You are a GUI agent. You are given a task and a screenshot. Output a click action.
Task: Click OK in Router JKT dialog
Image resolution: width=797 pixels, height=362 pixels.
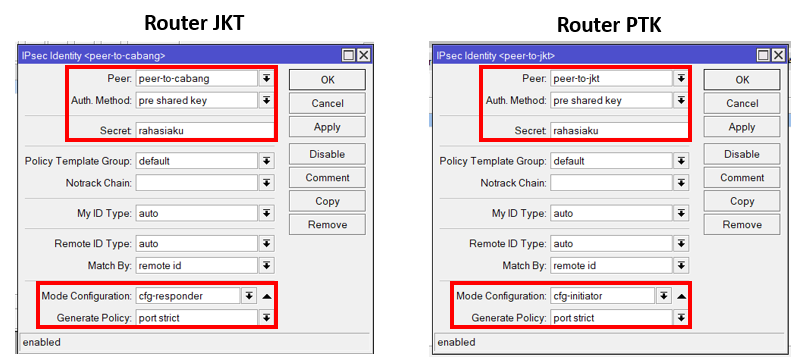(327, 80)
